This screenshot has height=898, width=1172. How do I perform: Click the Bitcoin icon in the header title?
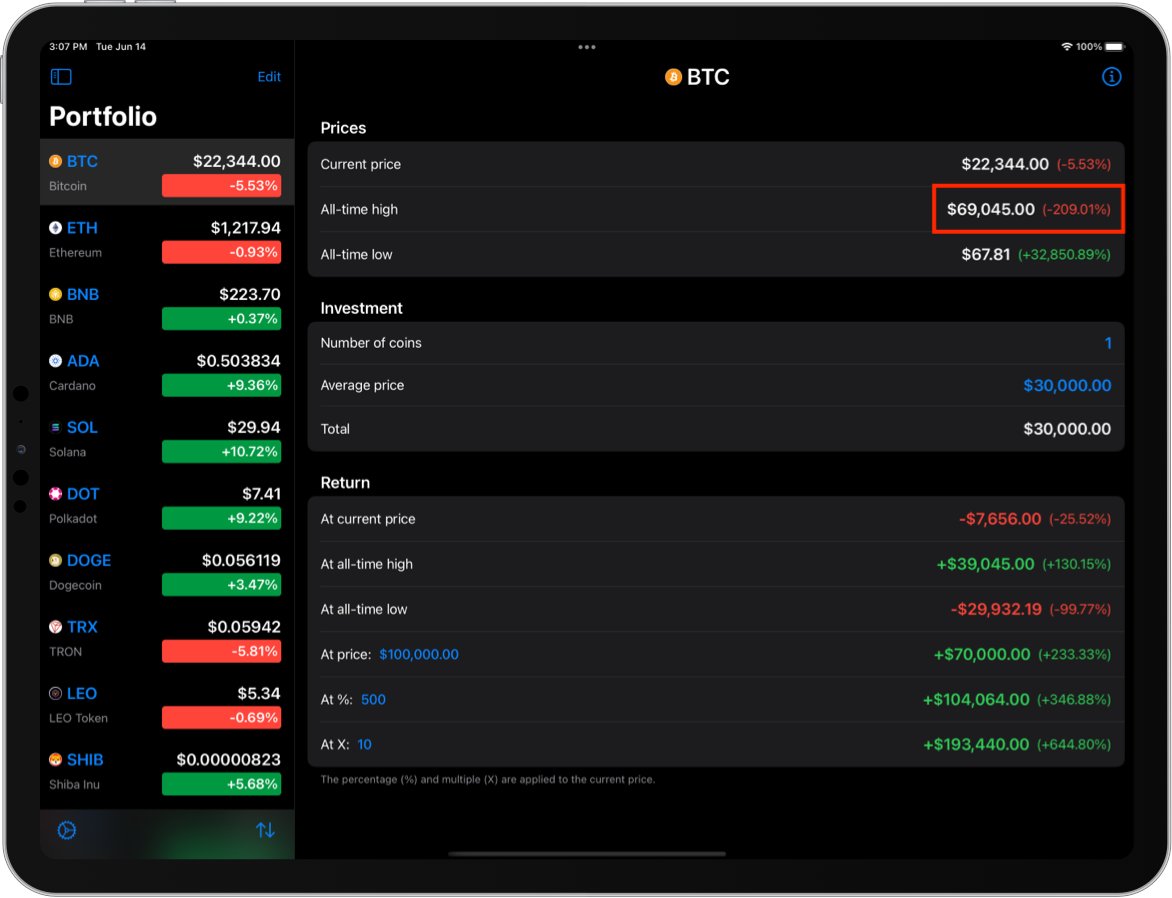(673, 77)
